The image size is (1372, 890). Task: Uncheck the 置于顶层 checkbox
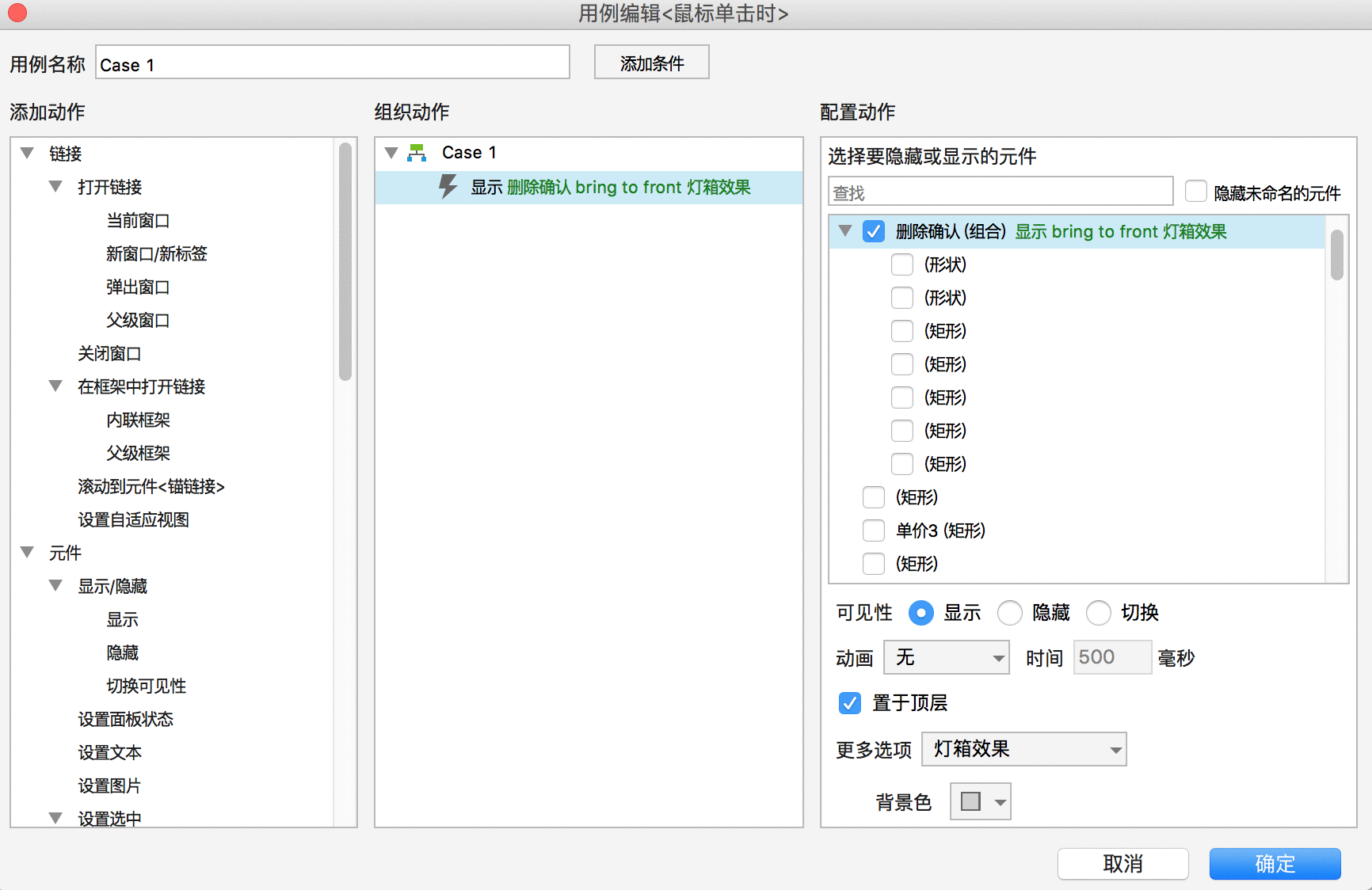coord(850,702)
